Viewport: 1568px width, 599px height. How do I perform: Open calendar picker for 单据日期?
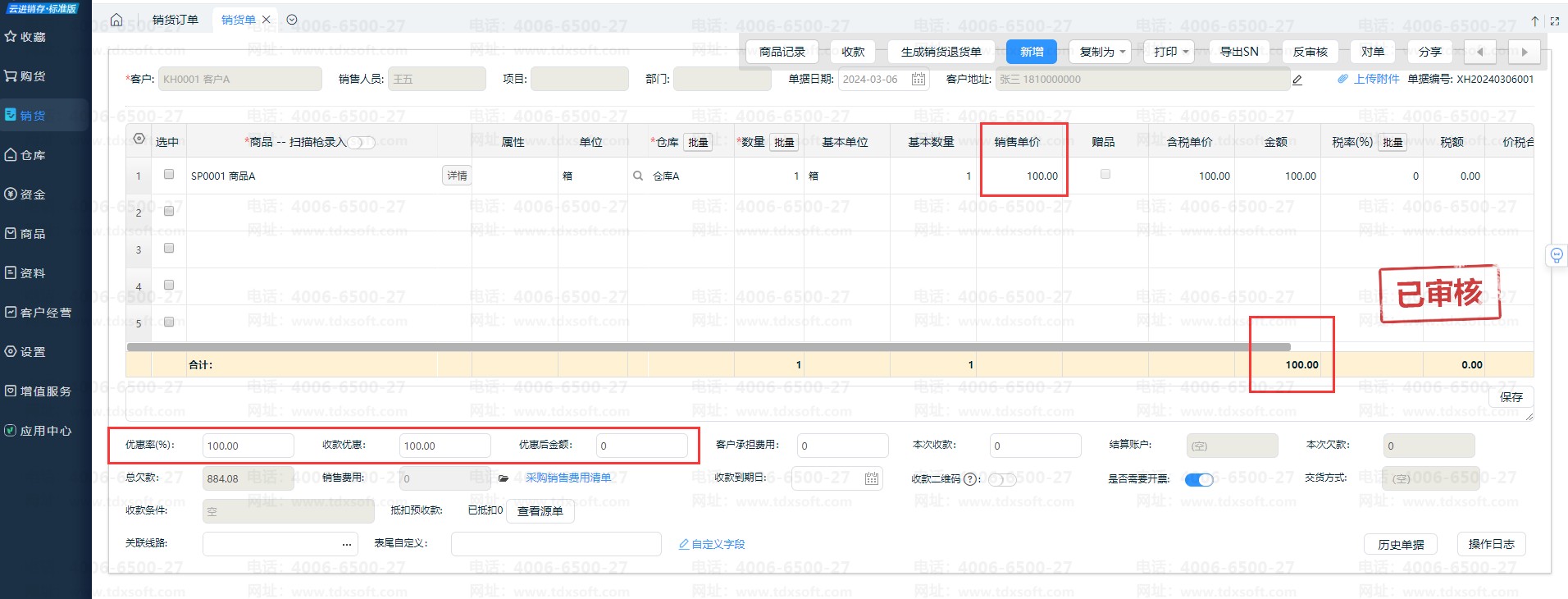coord(918,80)
